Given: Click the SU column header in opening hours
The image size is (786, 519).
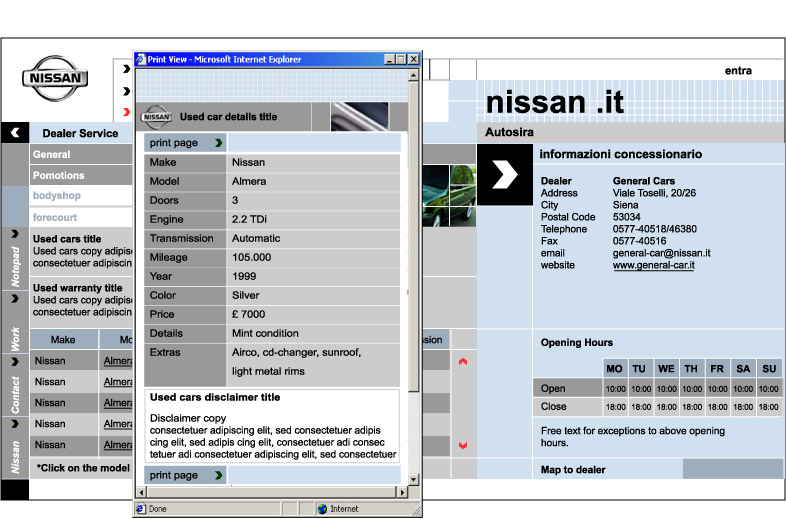Looking at the screenshot, I should click(769, 369).
